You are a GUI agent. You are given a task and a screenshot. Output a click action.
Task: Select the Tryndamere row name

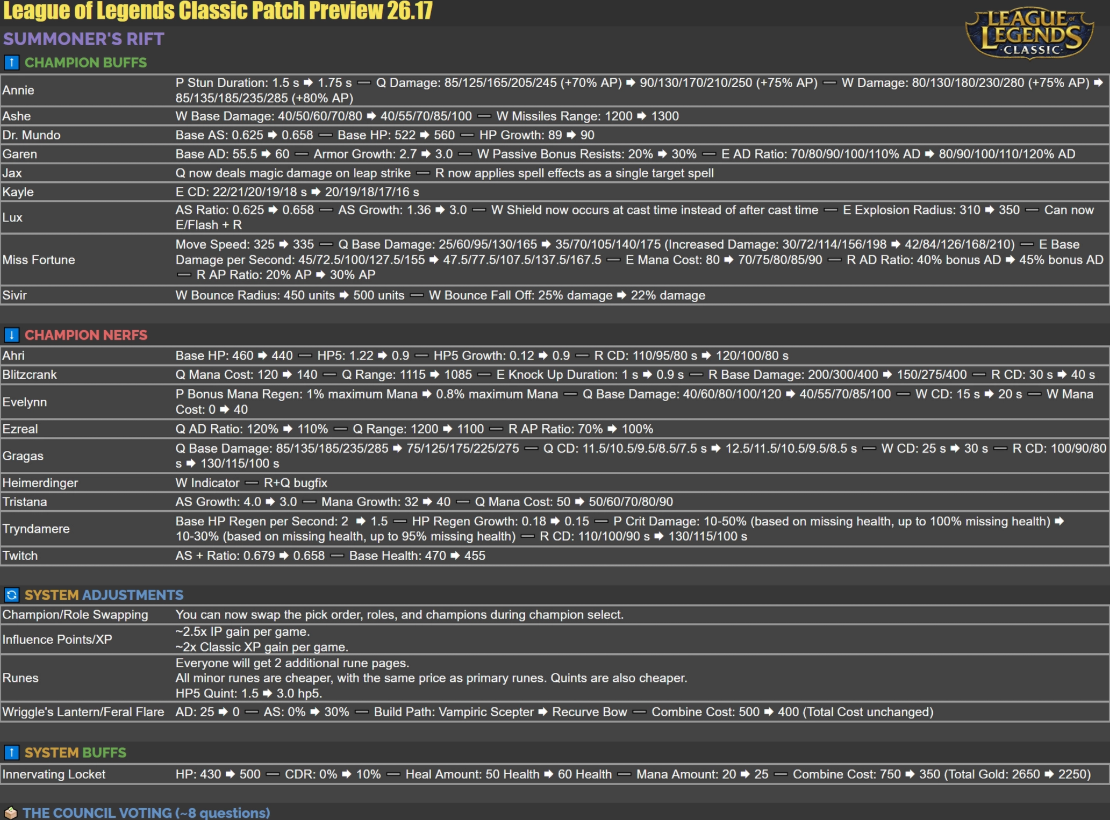pyautogui.click(x=35, y=529)
